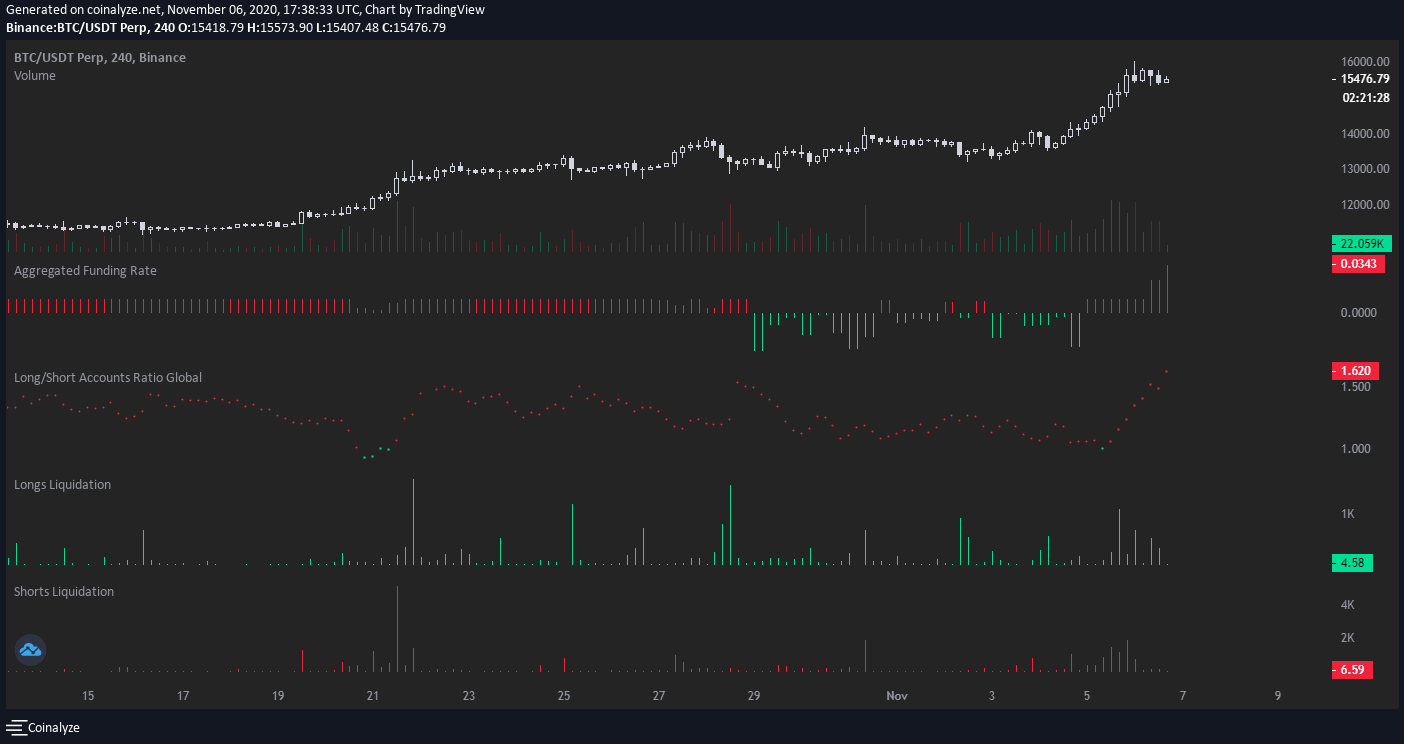Screen dimensions: 1404x744
Task: Click the red 0.0343 funding rate tag
Action: point(1357,264)
